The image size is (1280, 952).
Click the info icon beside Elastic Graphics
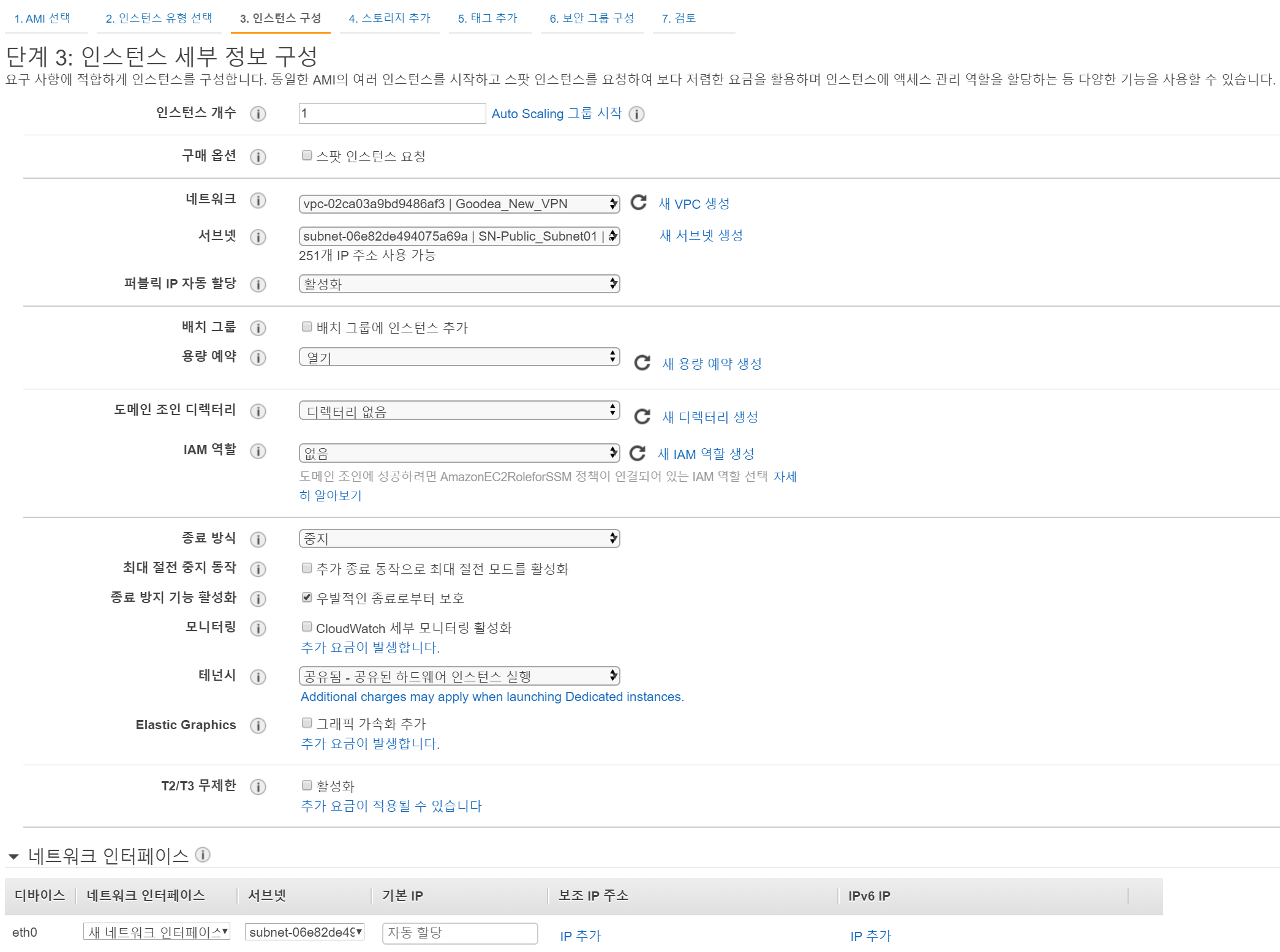point(258,725)
